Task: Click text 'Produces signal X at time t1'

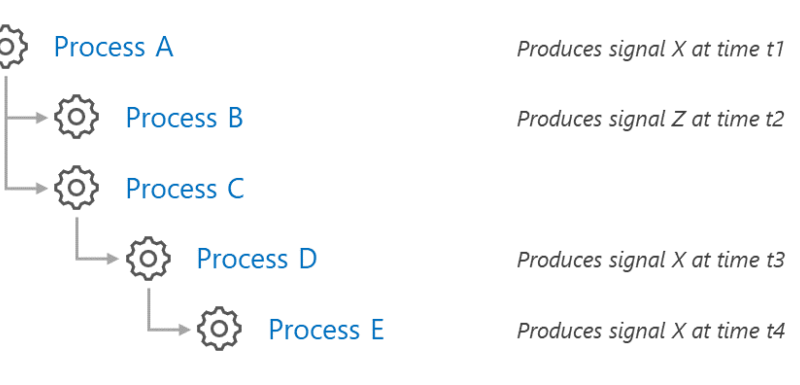Action: tap(650, 49)
